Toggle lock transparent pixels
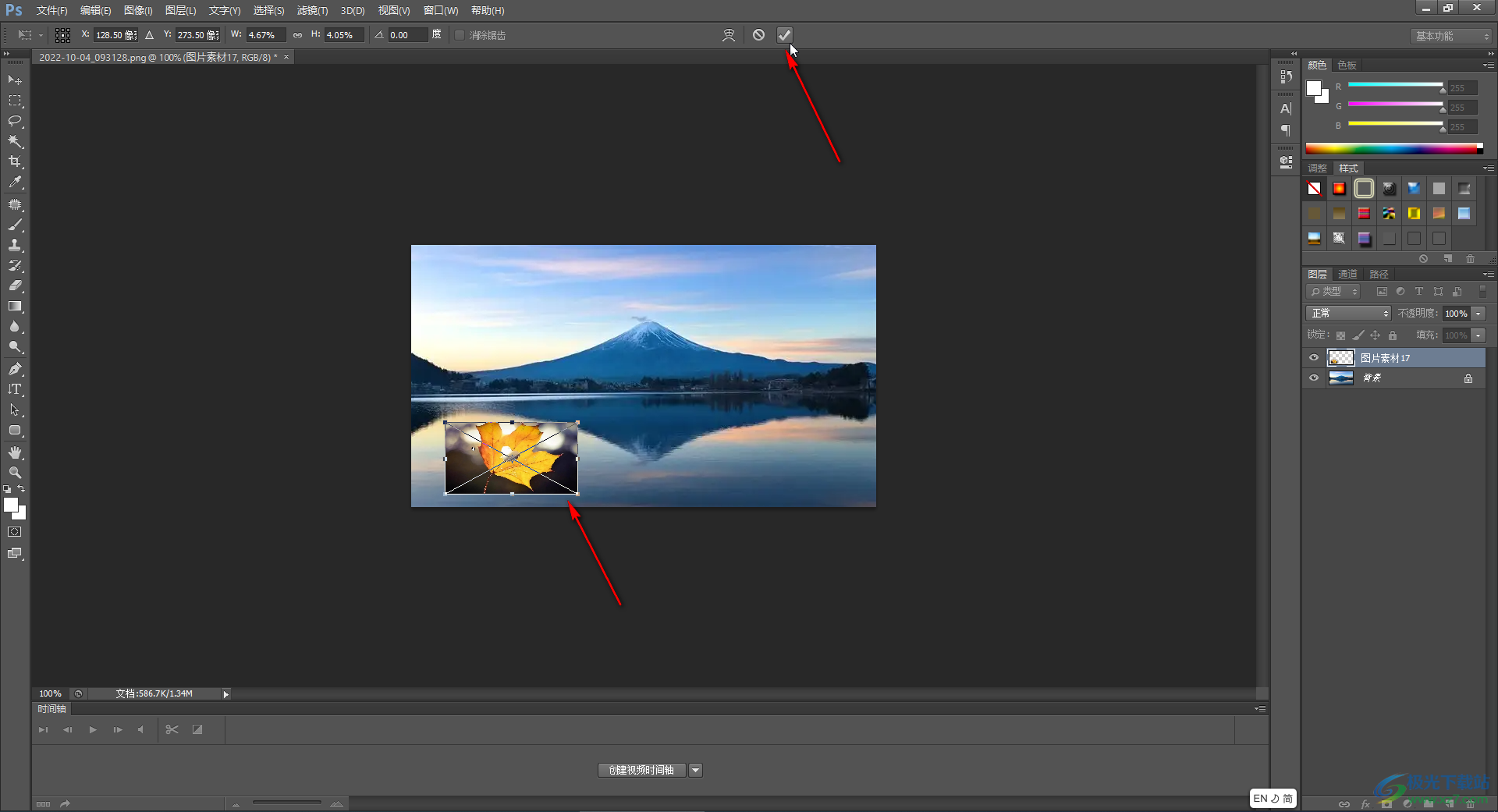Image resolution: width=1498 pixels, height=812 pixels. coord(1340,335)
